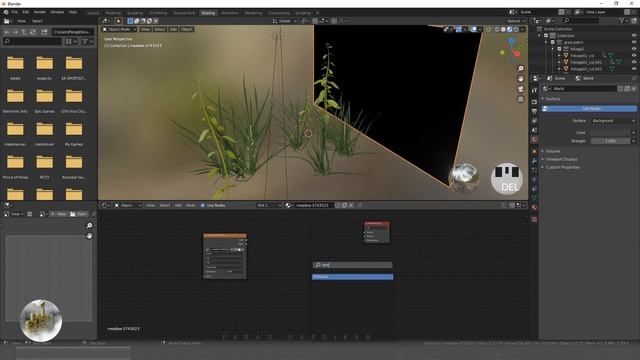The image size is (640, 360).
Task: Click the Use Nodes button in World
Action: pos(589,109)
